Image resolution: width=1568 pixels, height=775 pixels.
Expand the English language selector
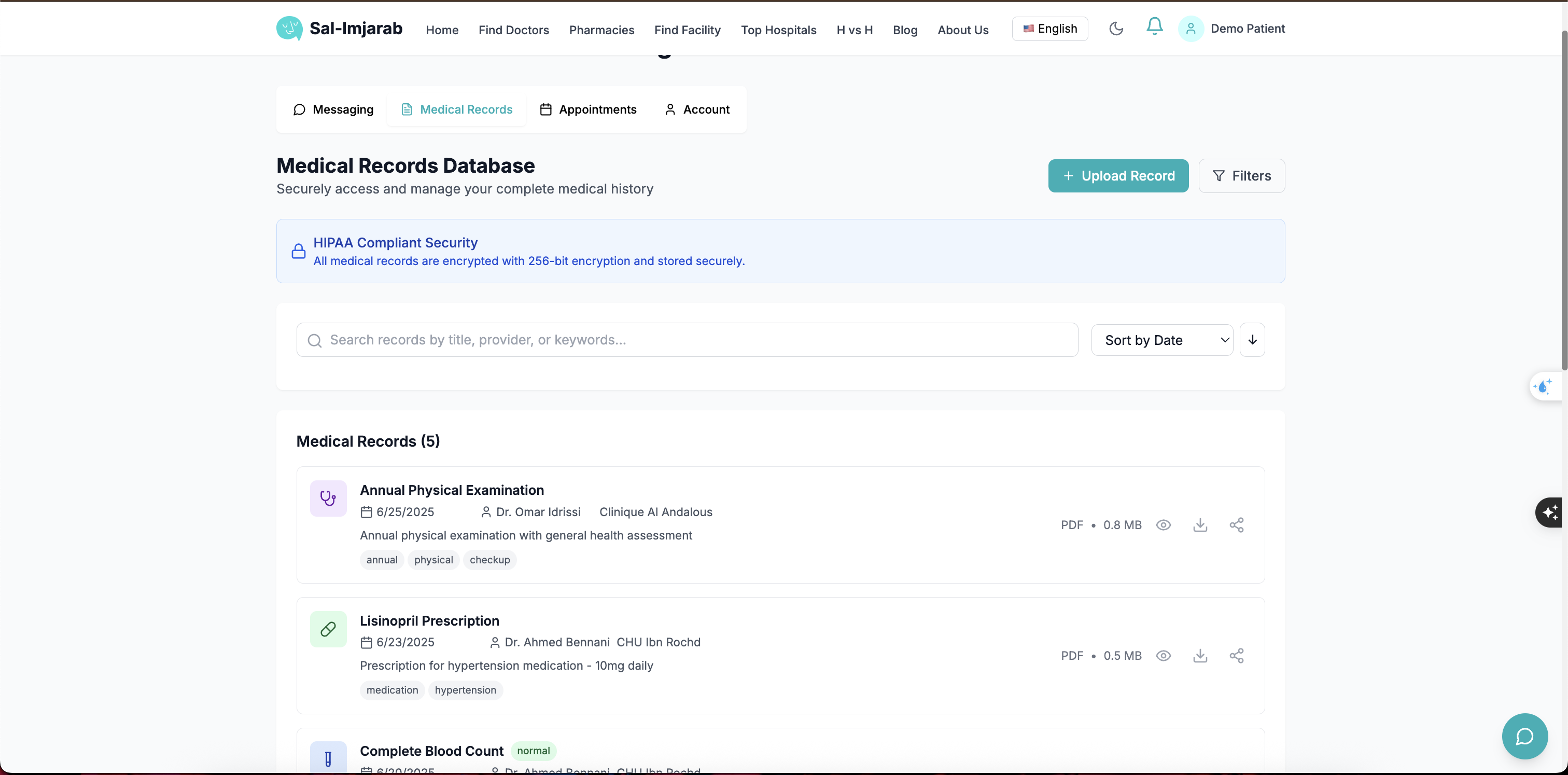(x=1050, y=29)
